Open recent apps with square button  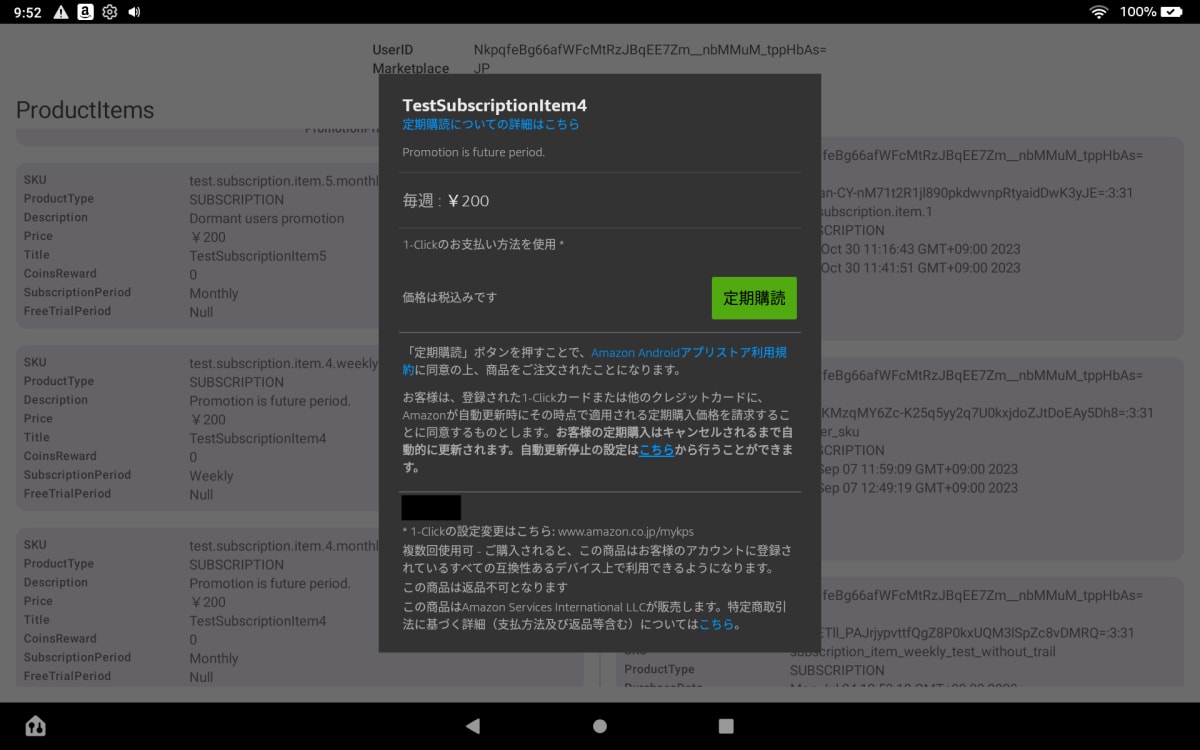726,726
